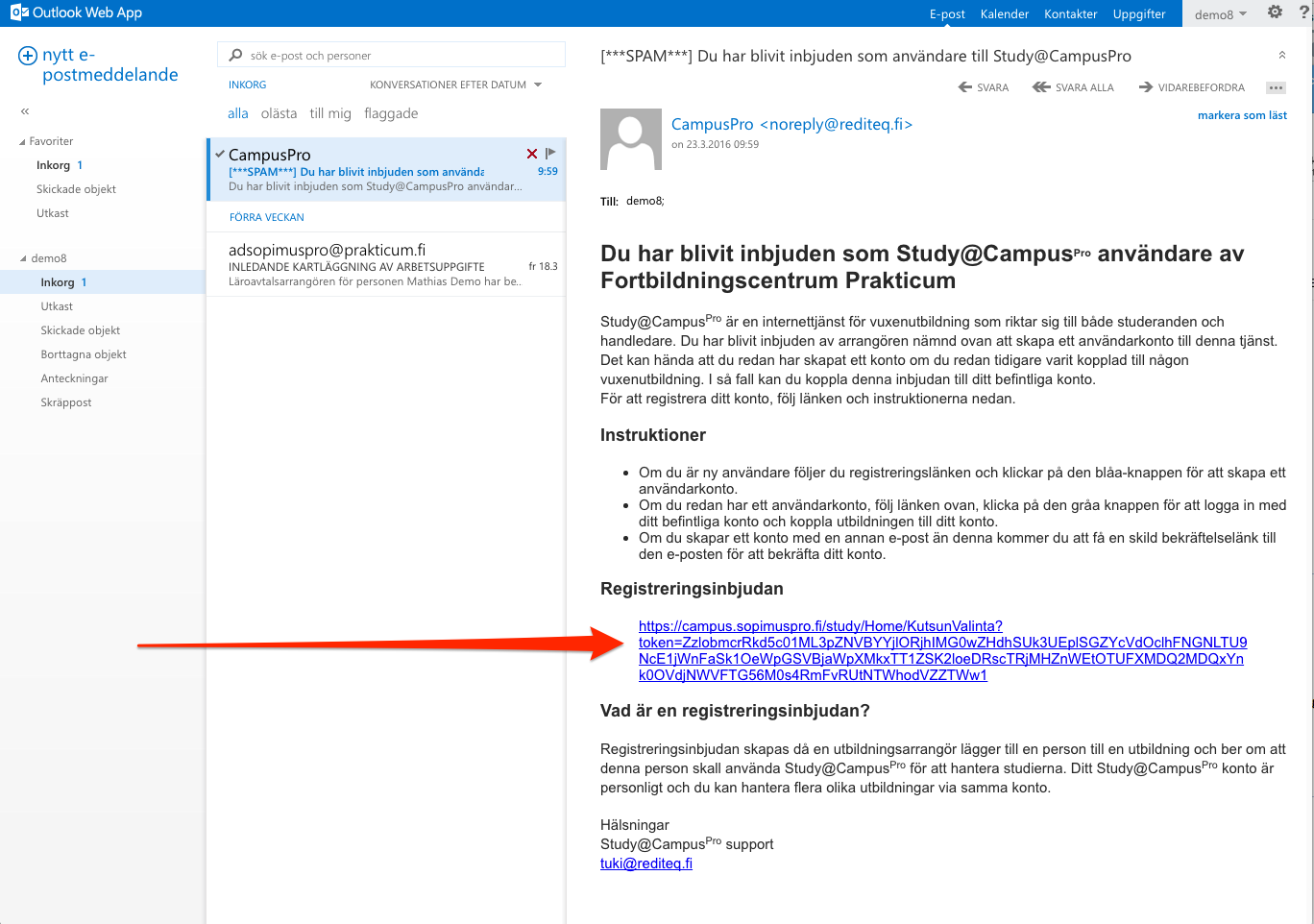Open the 'Konversationer efter datum' sort dropdown
1314x924 pixels.
point(456,85)
